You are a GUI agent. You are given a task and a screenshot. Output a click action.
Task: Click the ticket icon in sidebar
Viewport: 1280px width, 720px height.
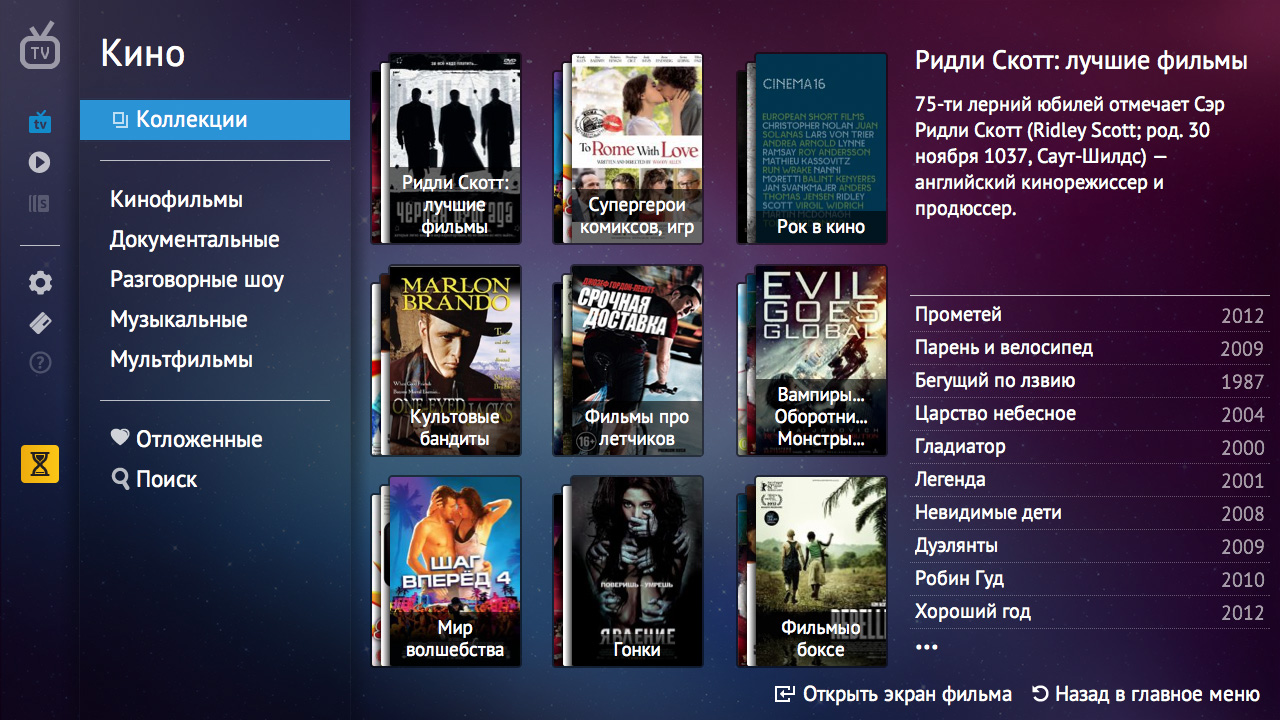click(40, 323)
